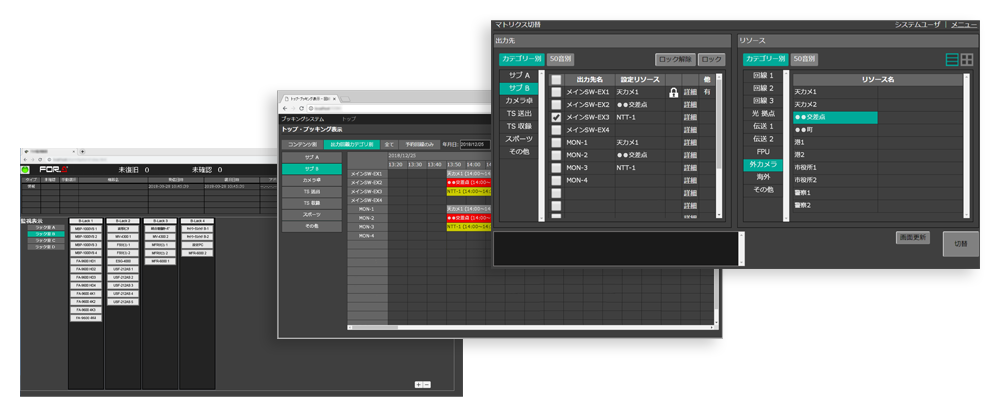Select FPU category in resource list
Viewport: 1000px width, 417px height.
763,151
